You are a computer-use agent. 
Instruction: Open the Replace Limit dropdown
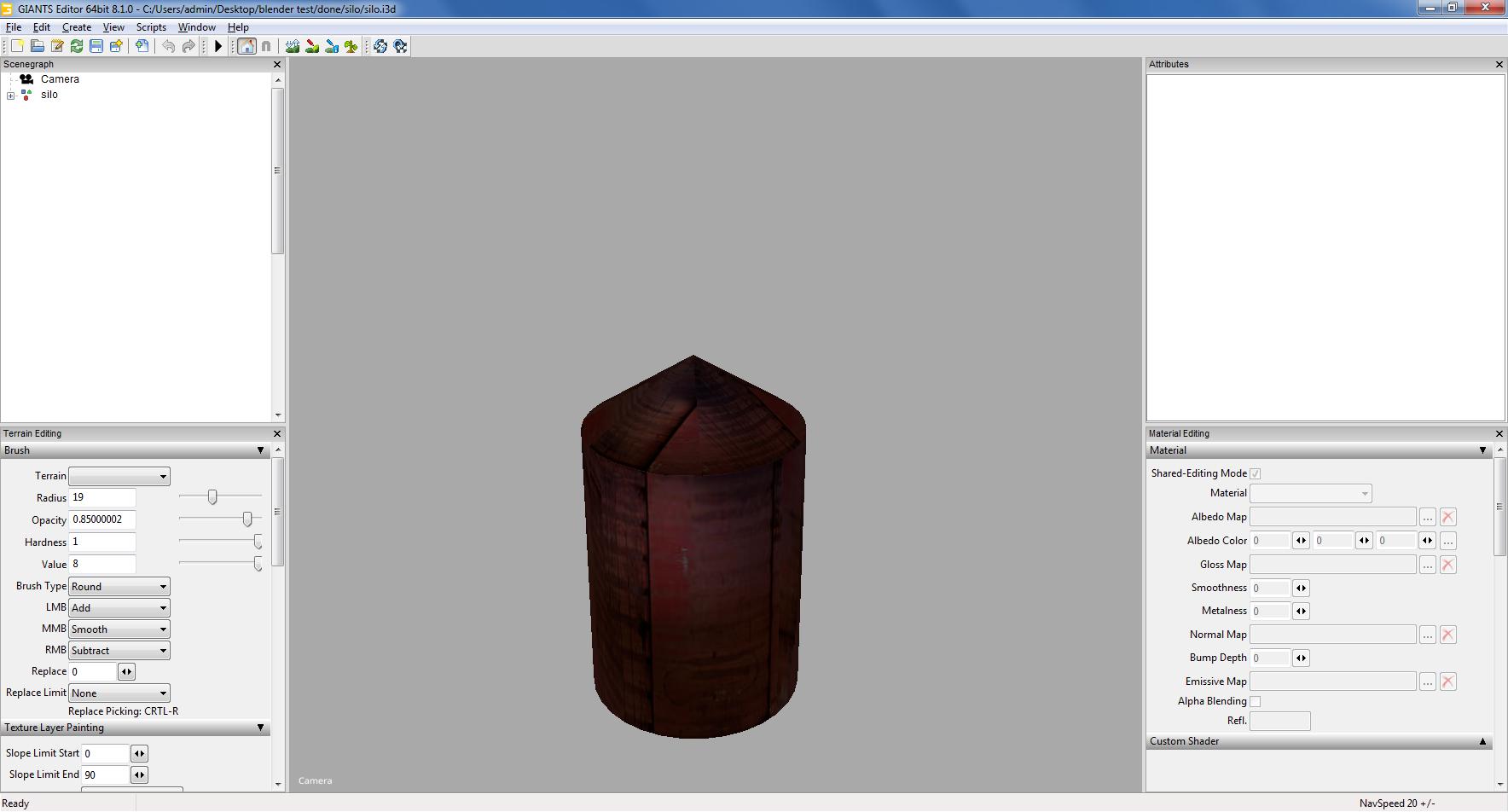tap(119, 693)
